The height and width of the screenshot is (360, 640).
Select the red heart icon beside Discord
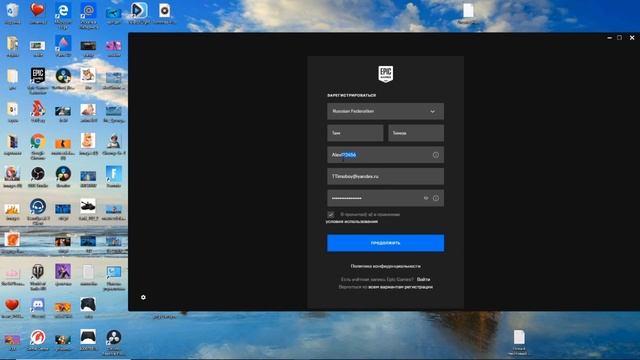coord(12,307)
